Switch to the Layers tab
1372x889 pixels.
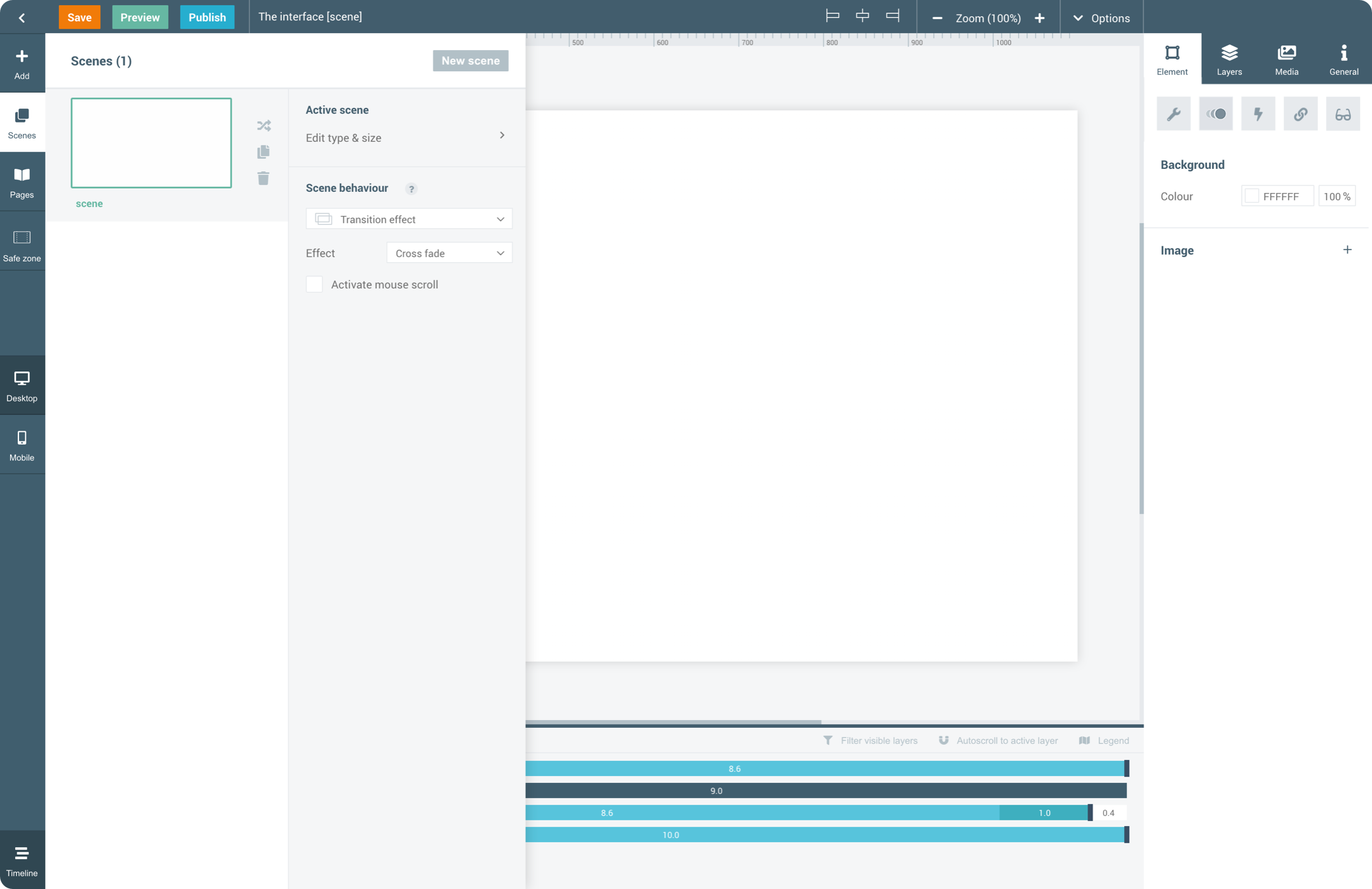coord(1229,60)
